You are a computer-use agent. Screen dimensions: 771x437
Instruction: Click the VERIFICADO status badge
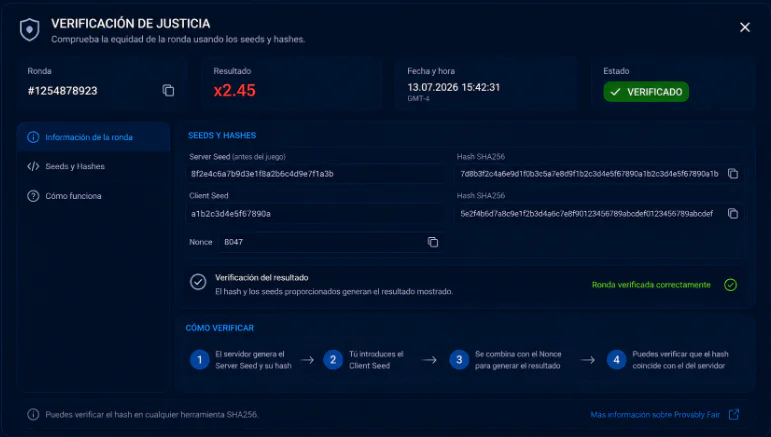tap(646, 92)
